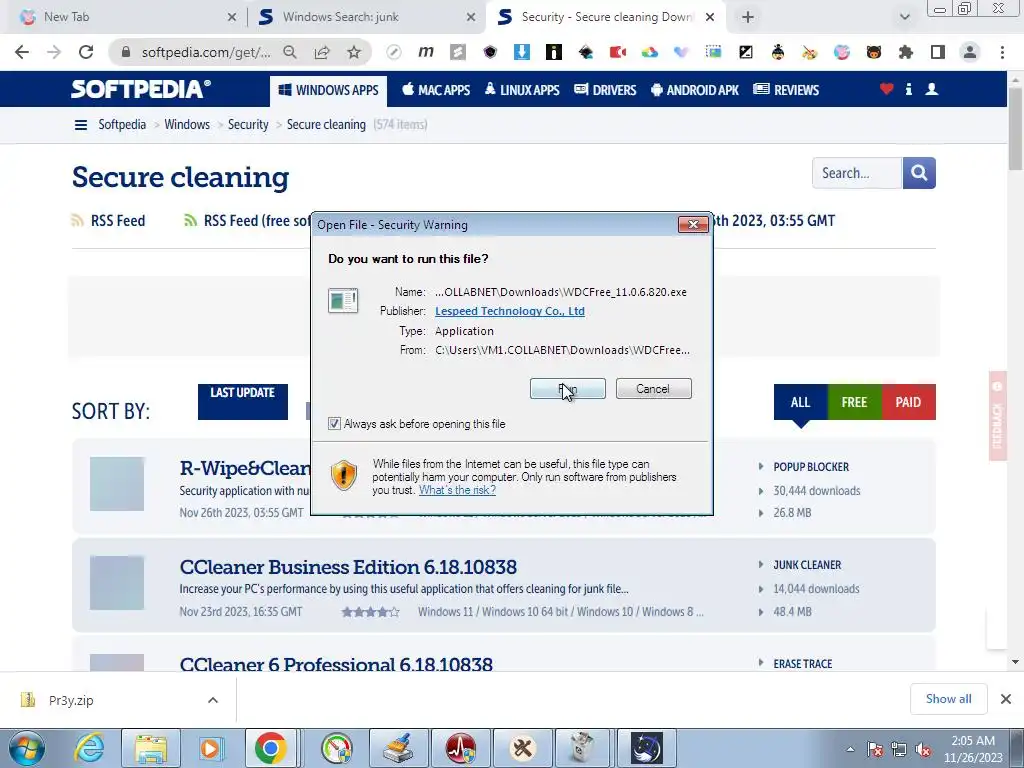Click the page vertical scrollbar thumb
This screenshot has height=768, width=1024.
pos(1015,127)
